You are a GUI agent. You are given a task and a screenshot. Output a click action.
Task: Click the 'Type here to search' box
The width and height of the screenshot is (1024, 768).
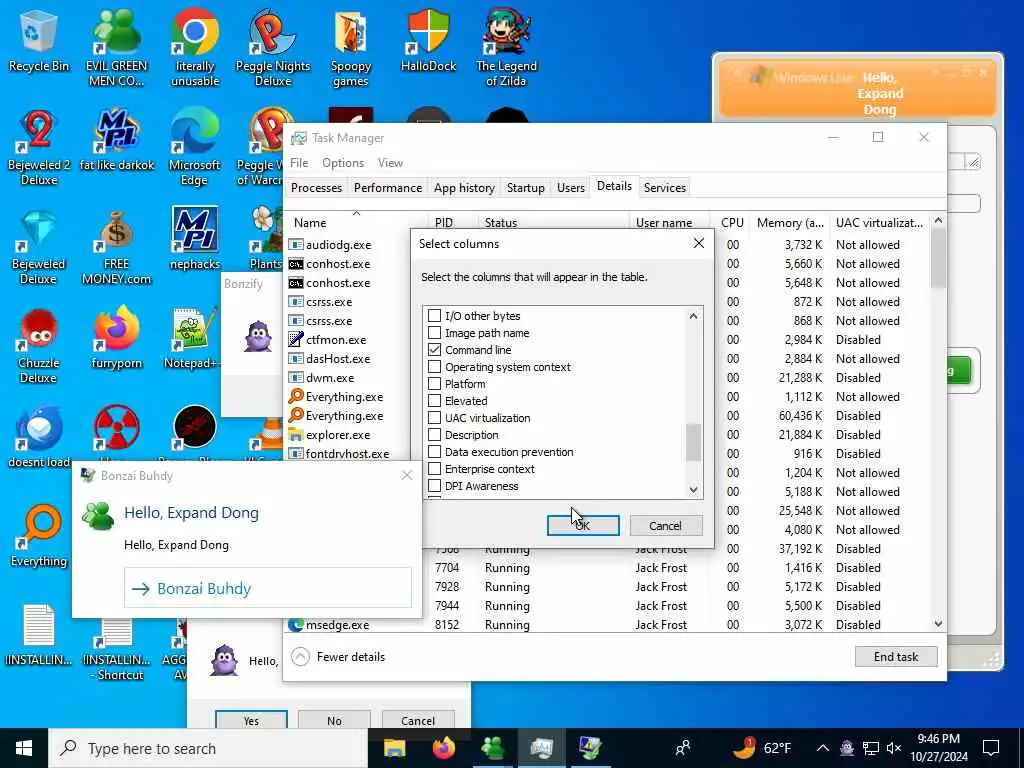tap(208, 748)
